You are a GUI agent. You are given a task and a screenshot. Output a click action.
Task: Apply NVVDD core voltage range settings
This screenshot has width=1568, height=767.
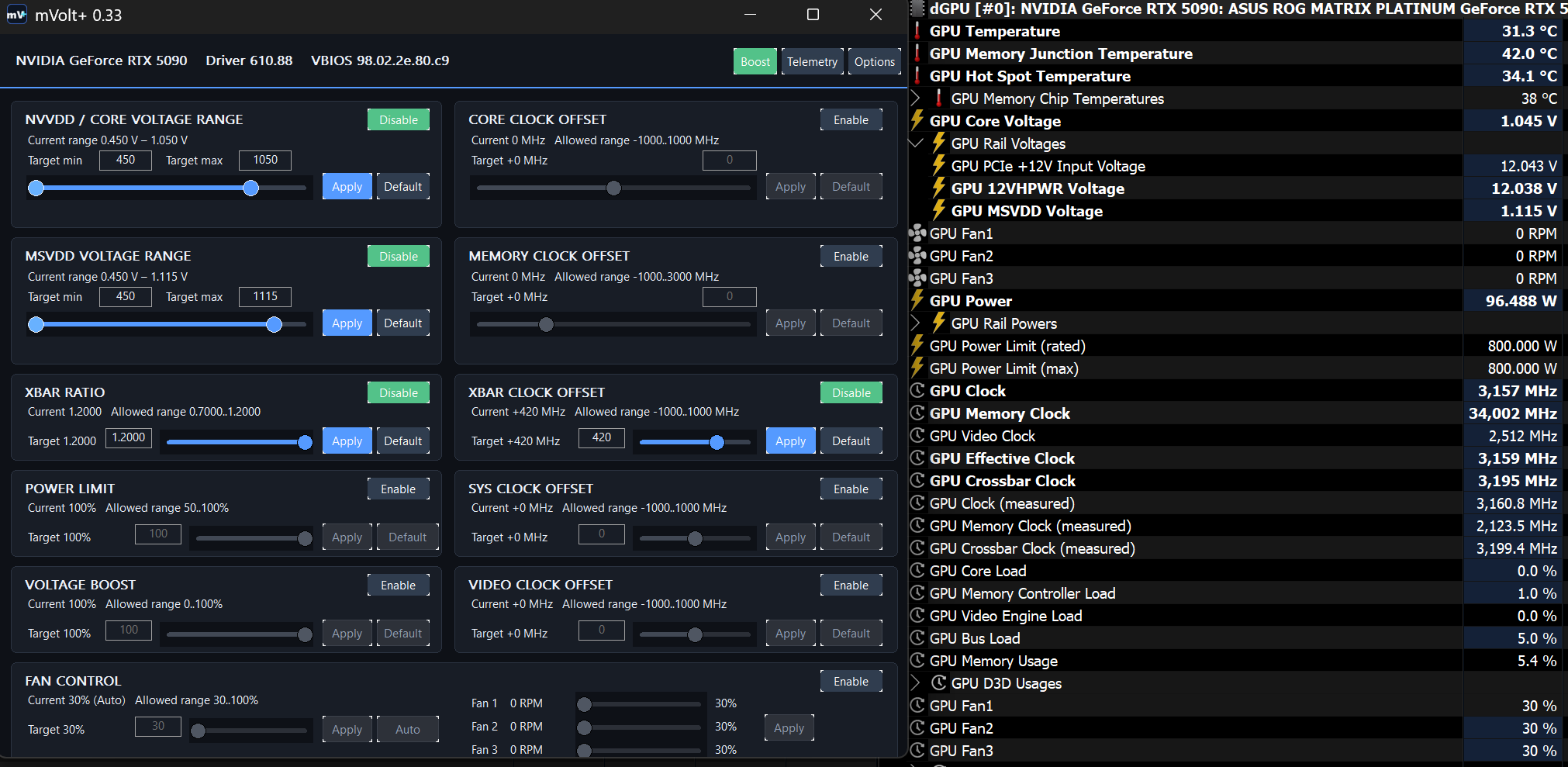click(347, 187)
